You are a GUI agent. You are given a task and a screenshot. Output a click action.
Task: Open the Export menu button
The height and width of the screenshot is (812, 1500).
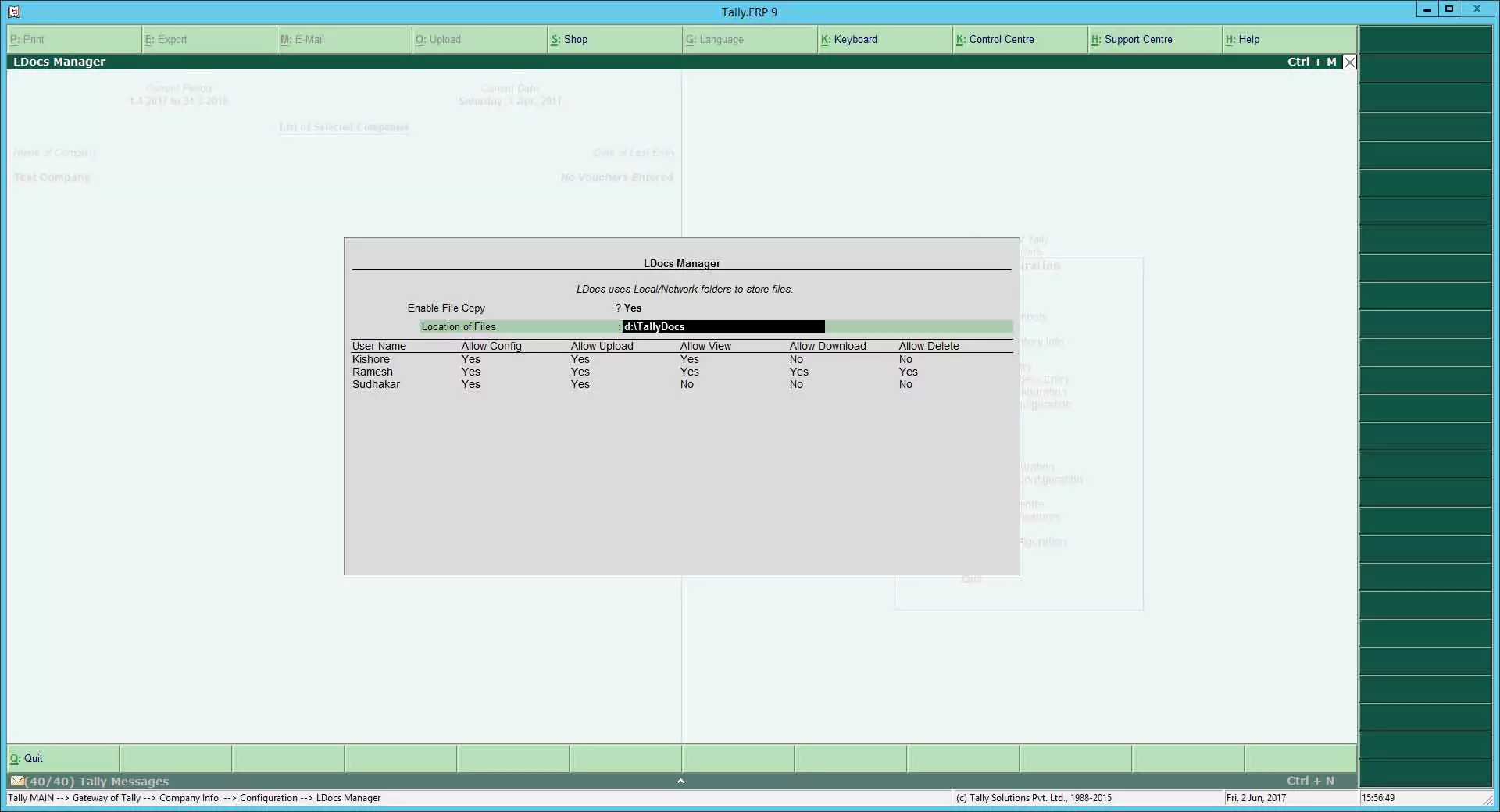[209, 40]
